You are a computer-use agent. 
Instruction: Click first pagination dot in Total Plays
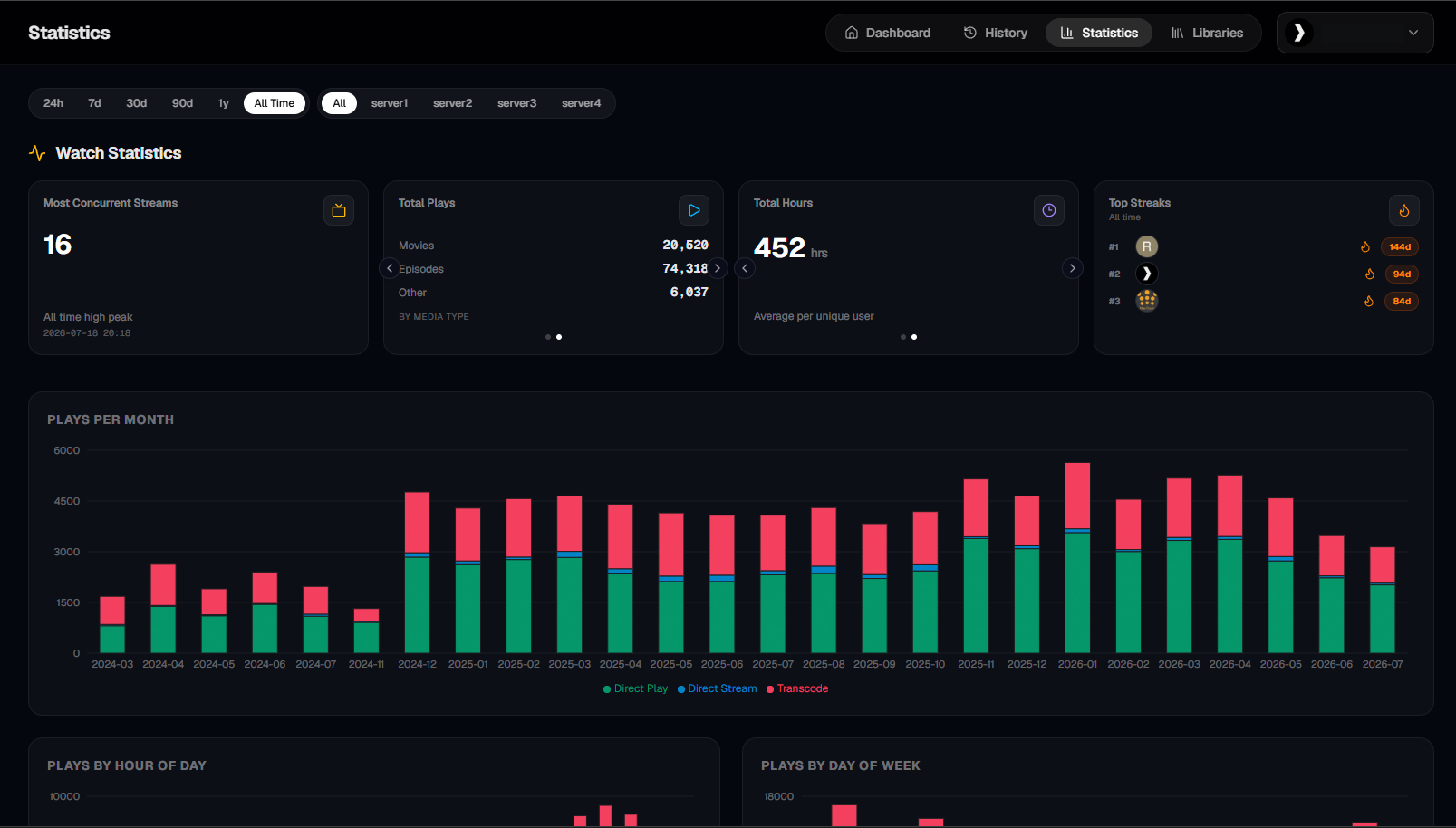[548, 337]
